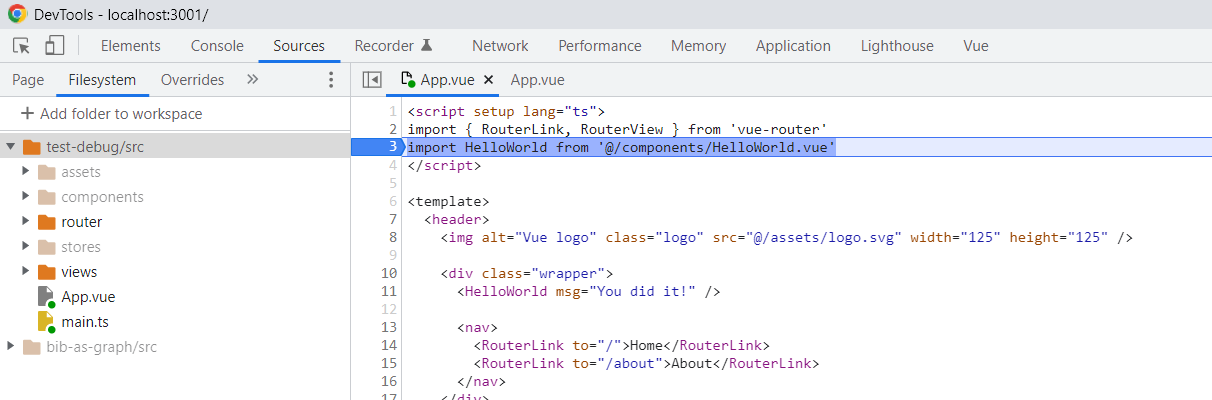Image resolution: width=1212 pixels, height=400 pixels.
Task: Click the App.vue file icon in tree
Action: (x=46, y=297)
